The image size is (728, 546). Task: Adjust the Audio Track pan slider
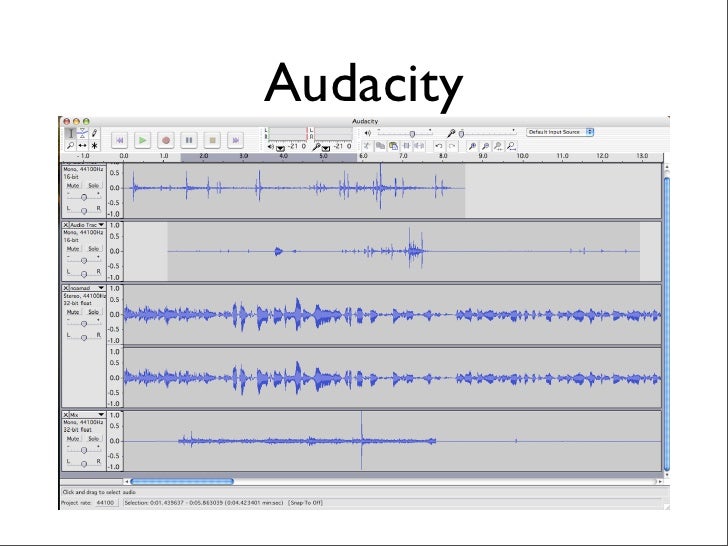click(x=84, y=273)
